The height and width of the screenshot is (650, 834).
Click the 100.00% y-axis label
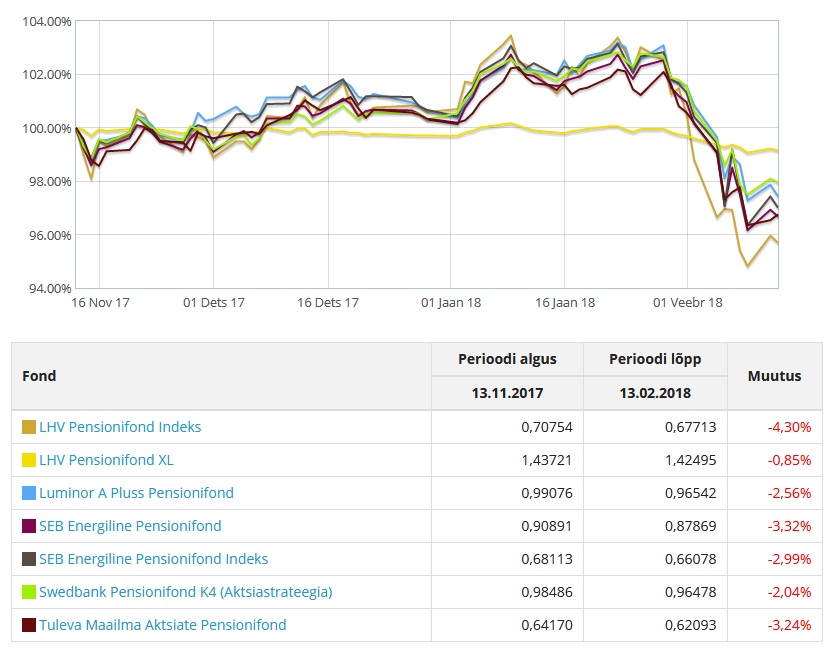(47, 129)
